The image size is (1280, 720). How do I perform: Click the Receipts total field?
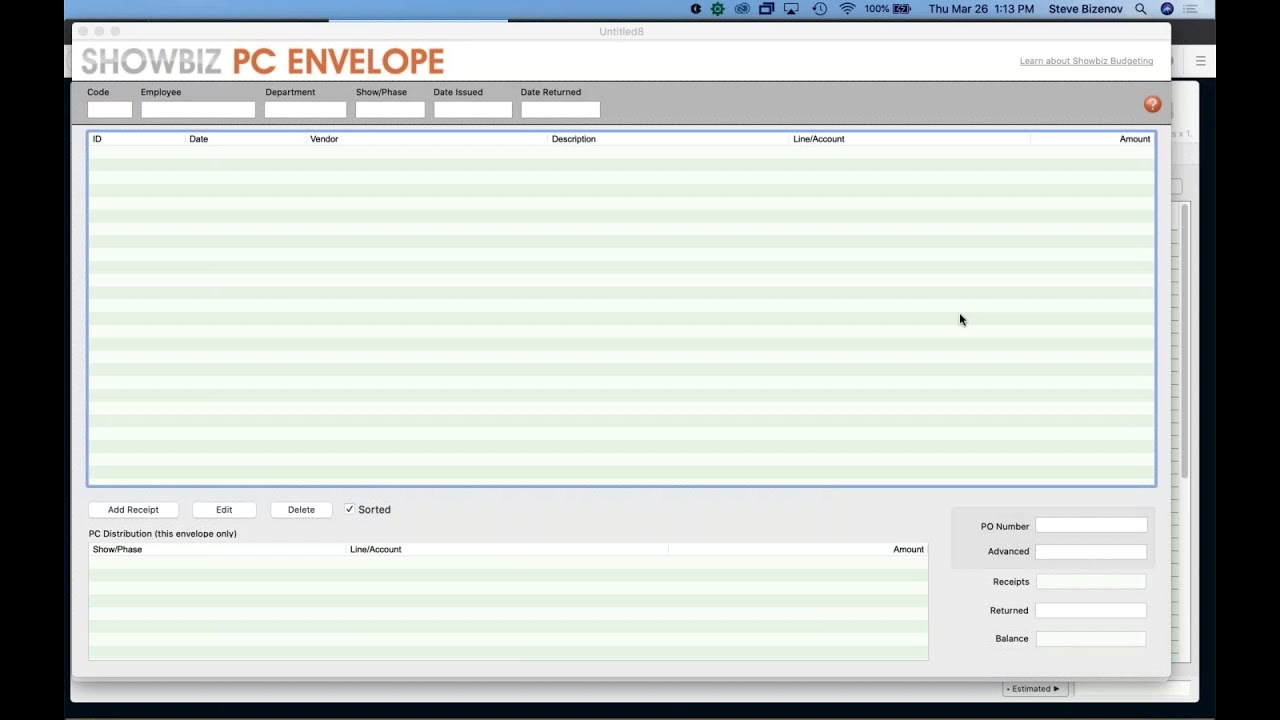coord(1091,581)
